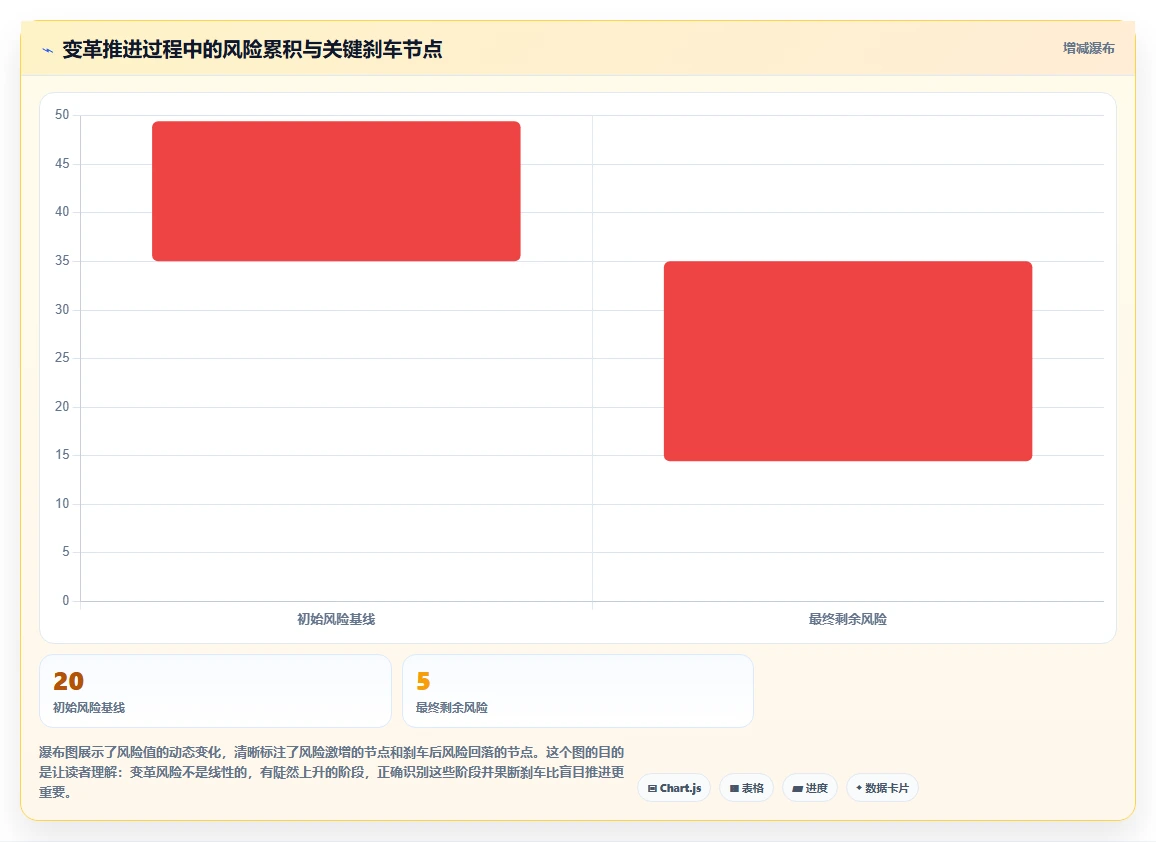The width and height of the screenshot is (1156, 842).
Task: Click the lightning icon beside the chart title
Action: (48, 50)
